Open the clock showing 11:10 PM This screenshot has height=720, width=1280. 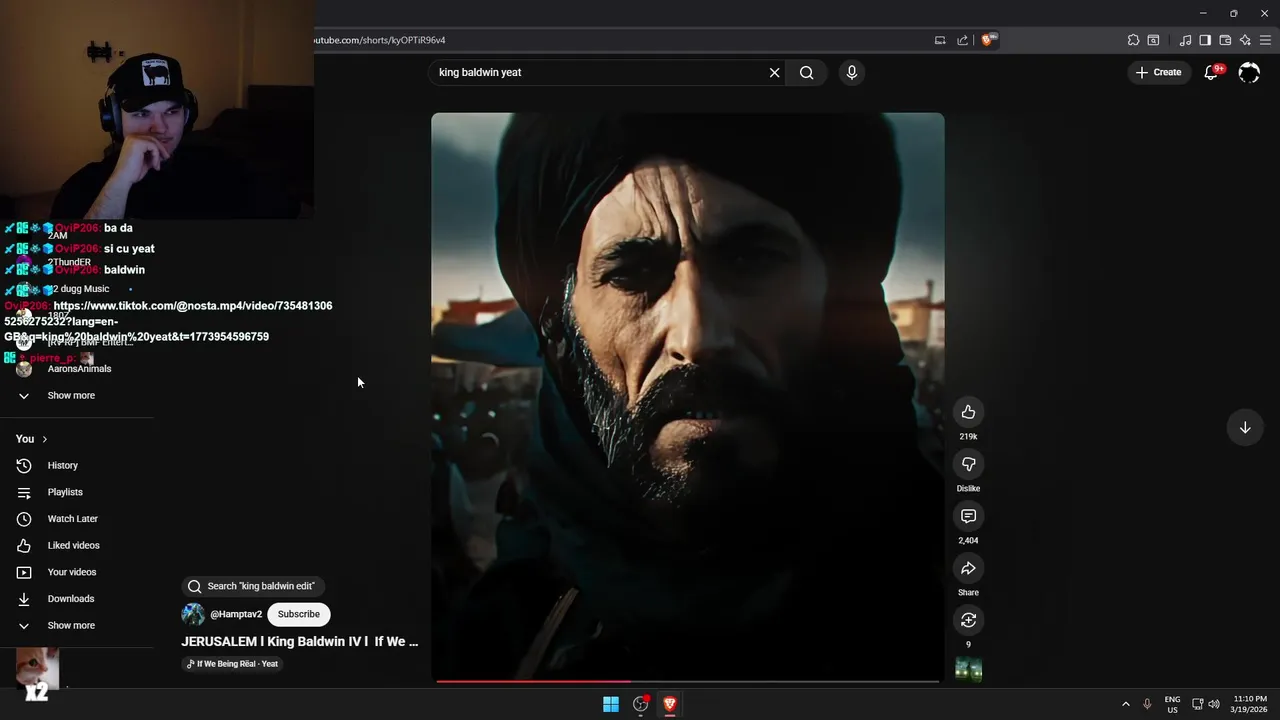pyautogui.click(x=1250, y=704)
